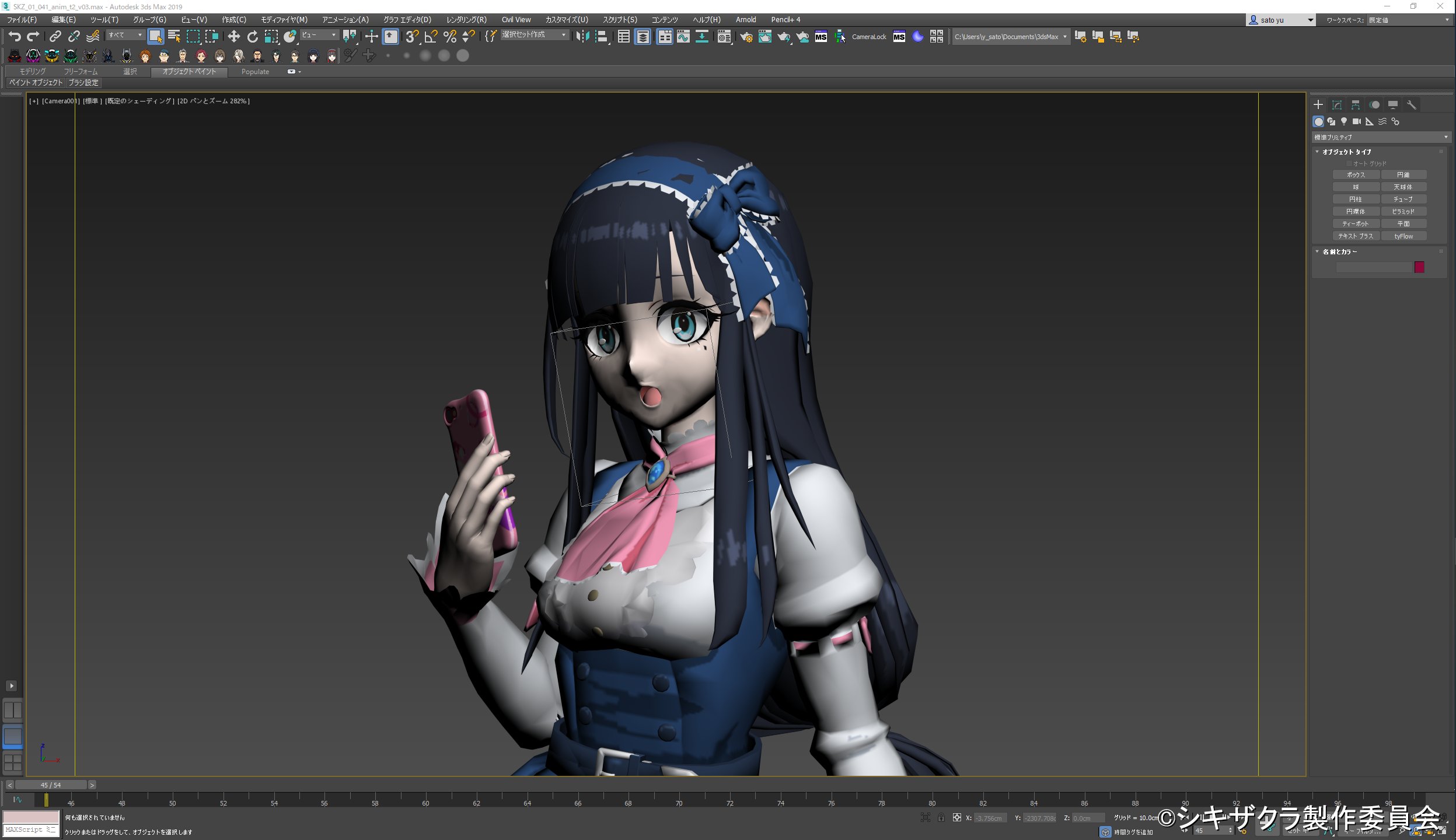Open the Utilities wrench panel tab
Viewport: 1456px width, 840px height.
[1411, 105]
